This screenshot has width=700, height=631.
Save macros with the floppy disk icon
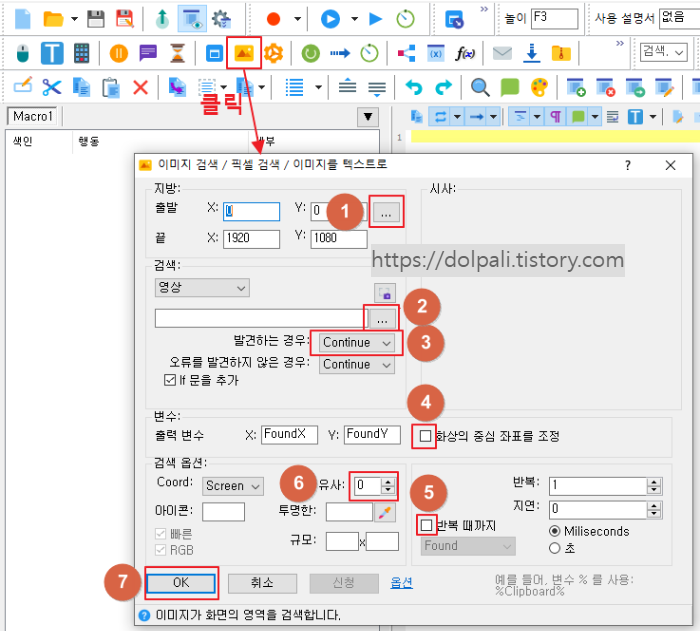coord(96,19)
